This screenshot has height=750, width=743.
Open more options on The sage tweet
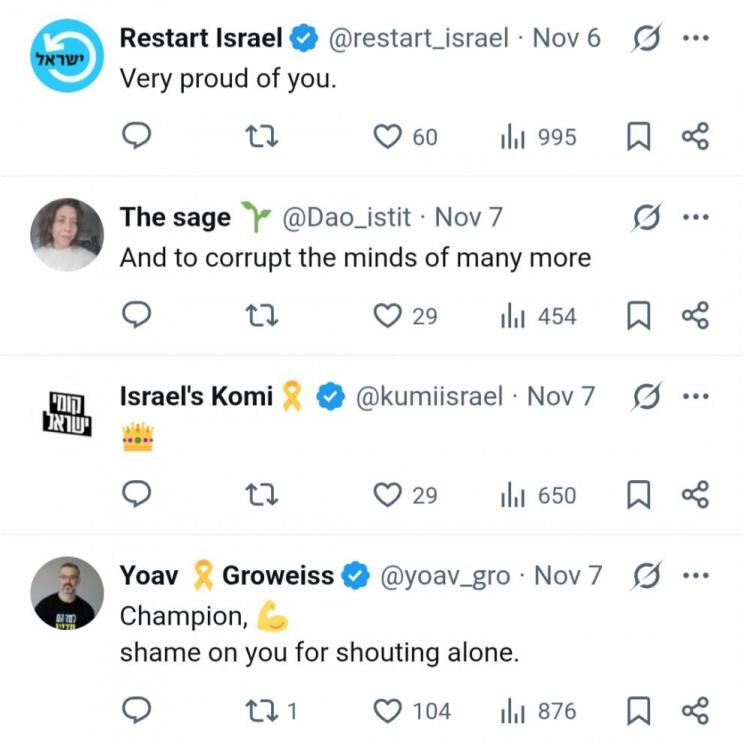[695, 216]
